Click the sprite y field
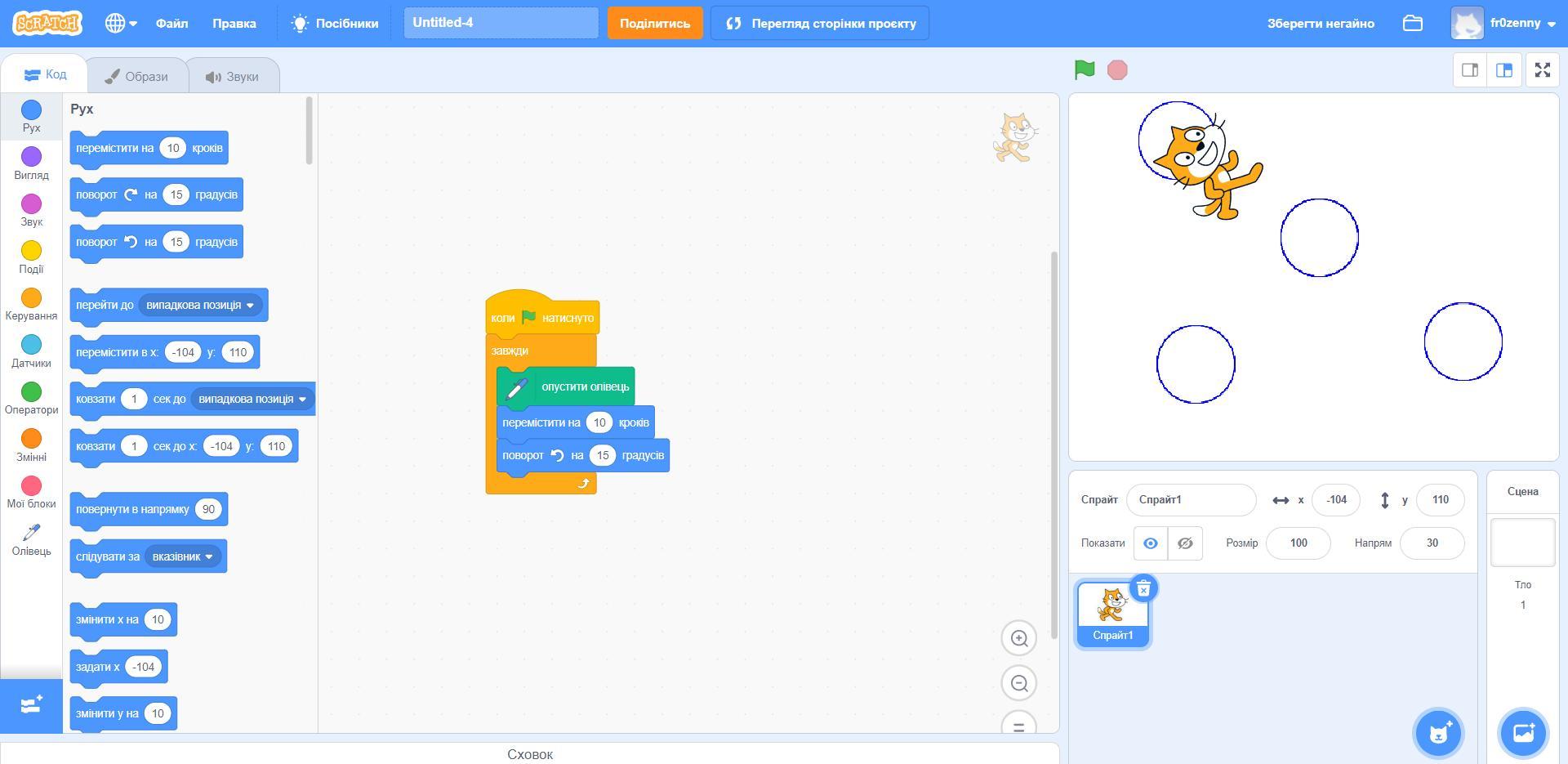This screenshot has height=764, width=1568. click(1440, 500)
